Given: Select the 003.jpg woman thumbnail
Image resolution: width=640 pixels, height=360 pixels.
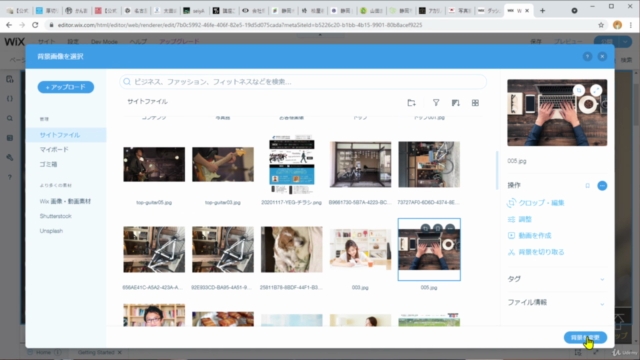Looking at the screenshot, I should pyautogui.click(x=360, y=249).
